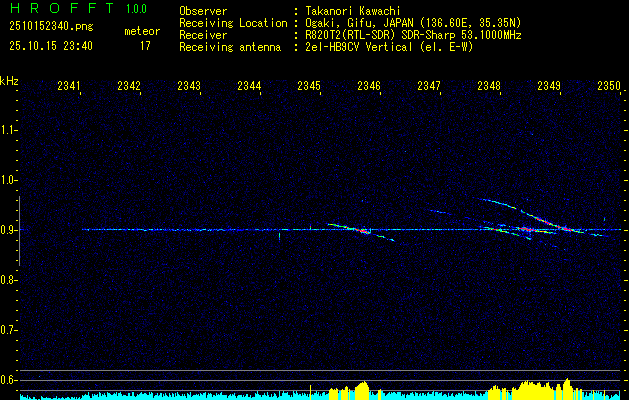Click the tallest yellow signal-level peak near 2349
This screenshot has height=400, width=629.
click(567, 387)
